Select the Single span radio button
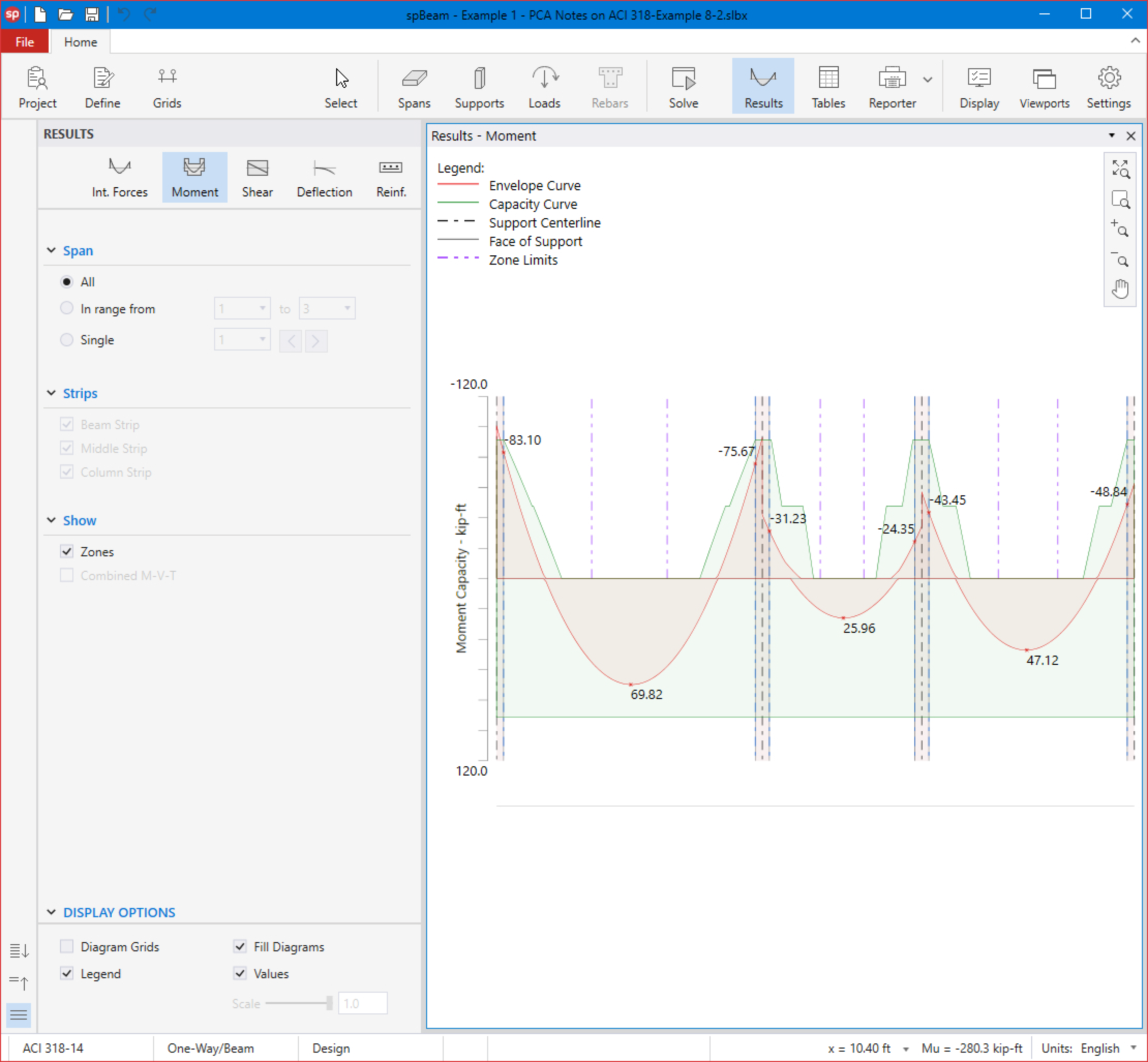1148x1062 pixels. tap(67, 340)
